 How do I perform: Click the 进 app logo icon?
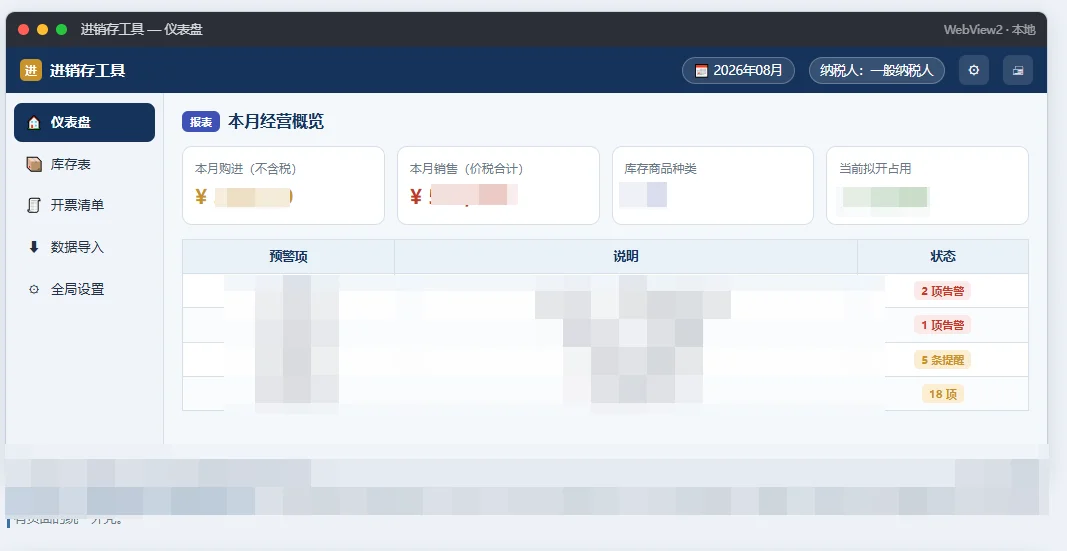click(31, 70)
